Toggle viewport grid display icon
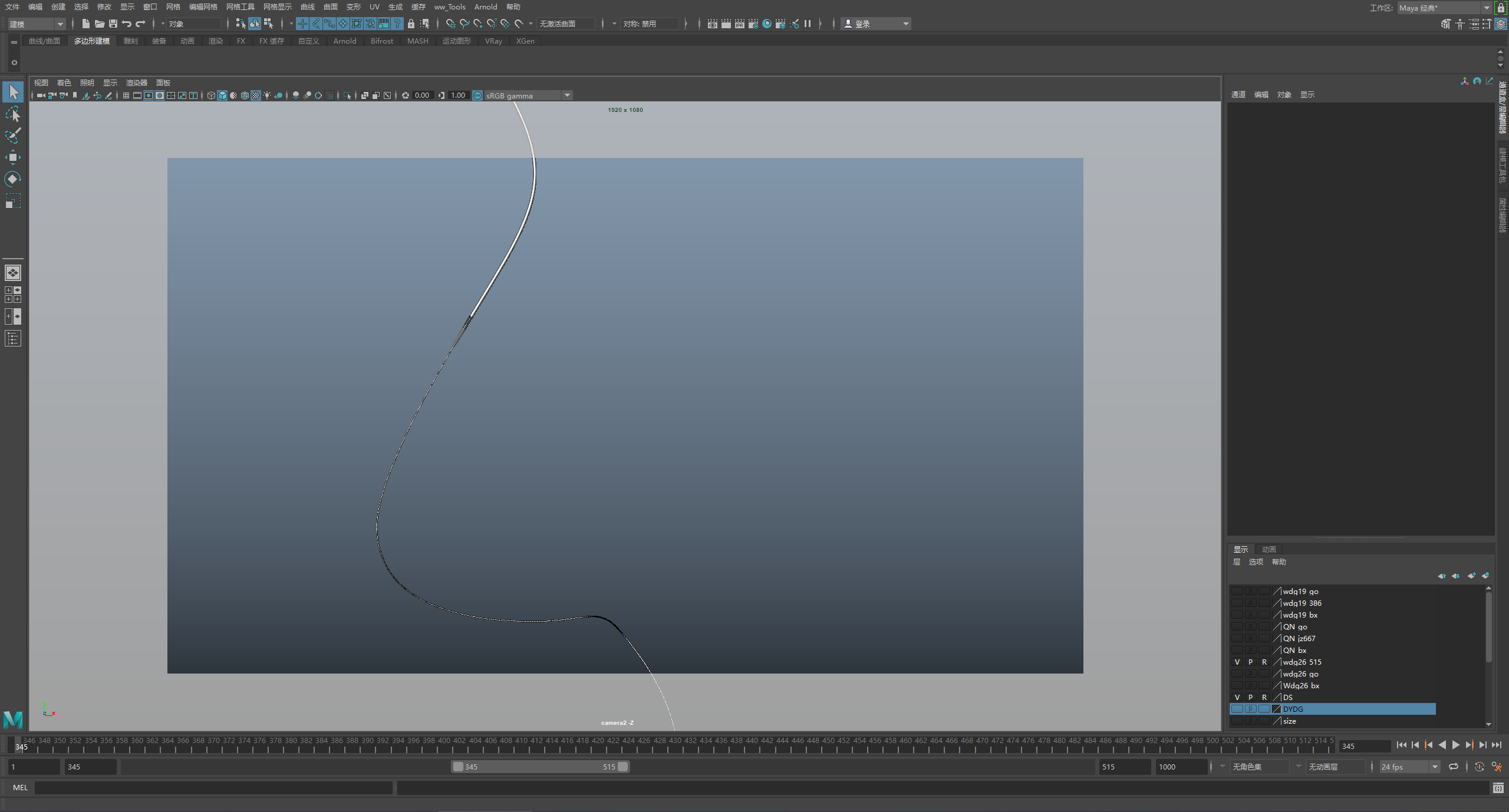 tap(126, 95)
